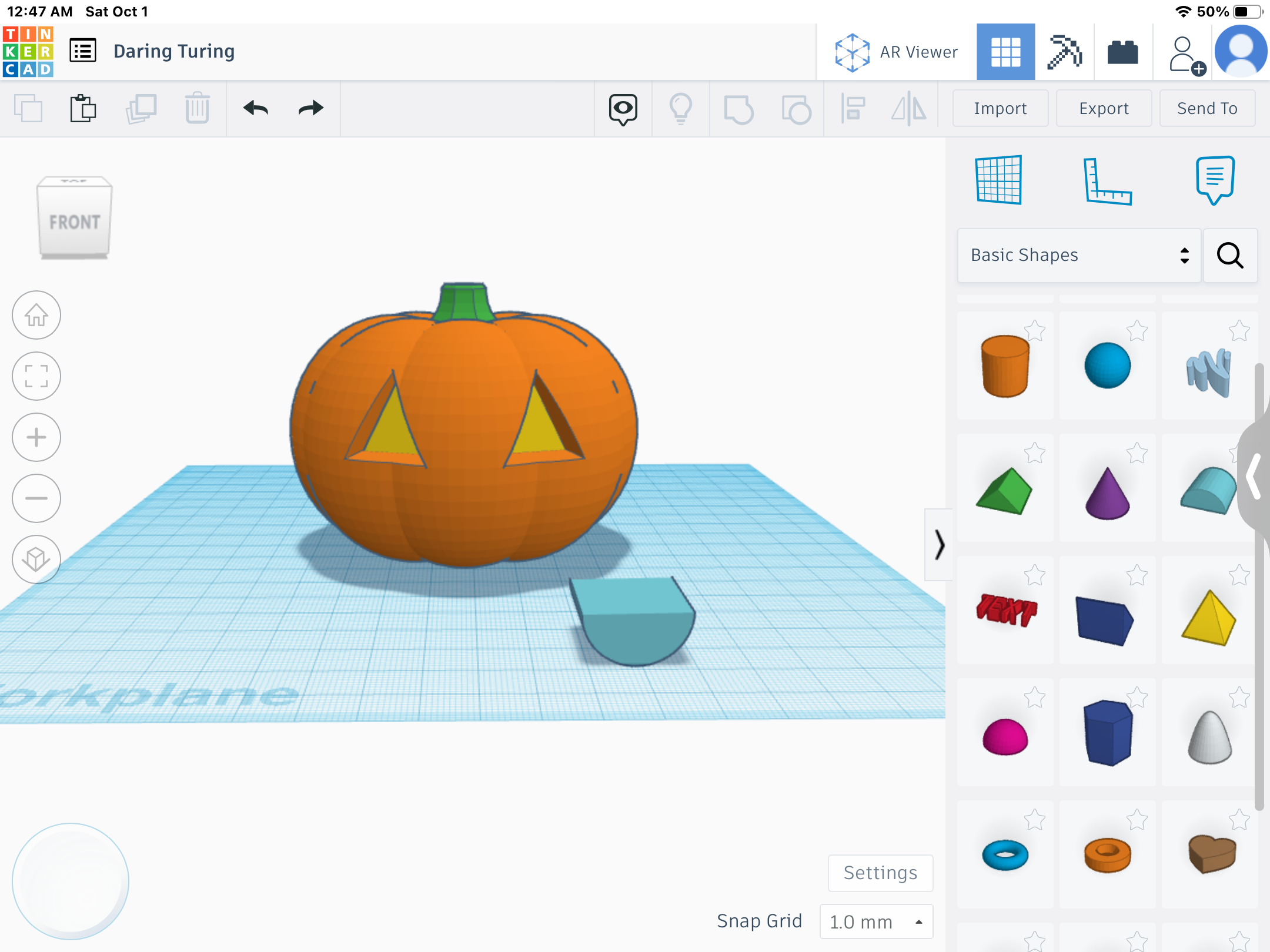Click the redo arrow
This screenshot has width=1270, height=952.
310,109
